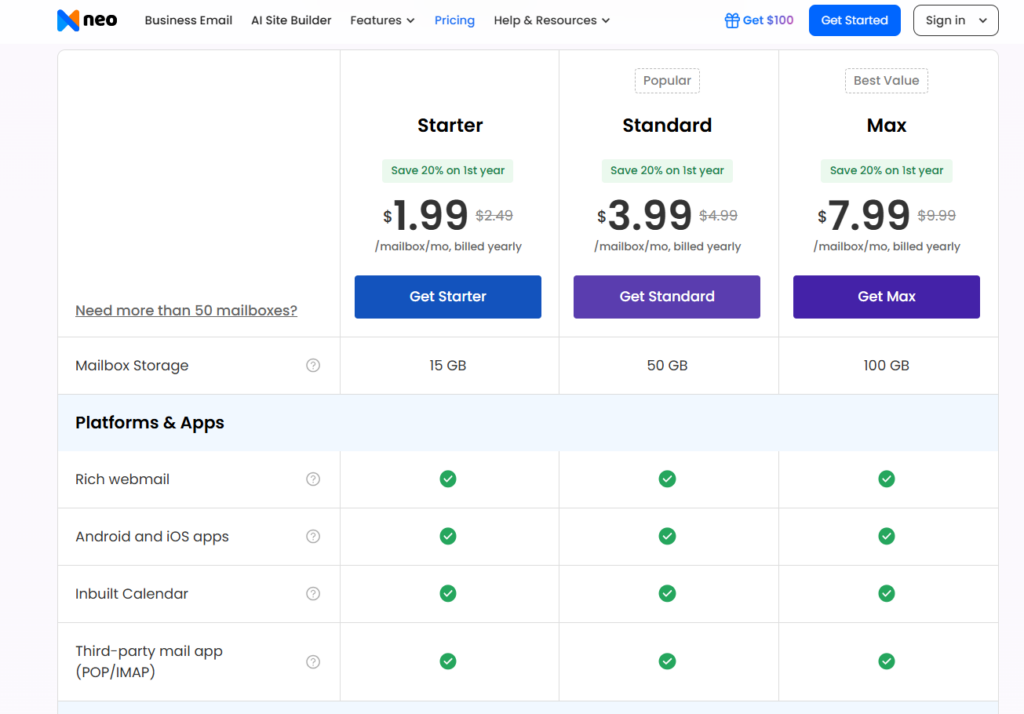Click the checkmark under Standard for Inbuilt Calendar

[667, 593]
